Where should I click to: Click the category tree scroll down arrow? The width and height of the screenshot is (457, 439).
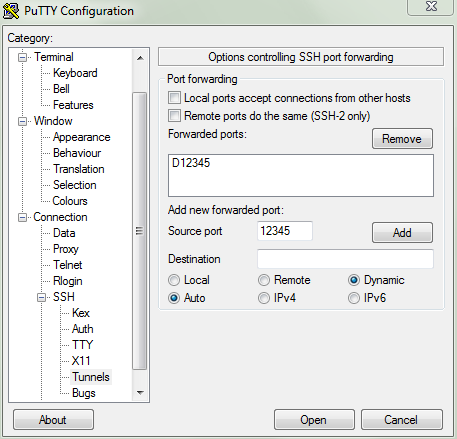click(x=140, y=393)
